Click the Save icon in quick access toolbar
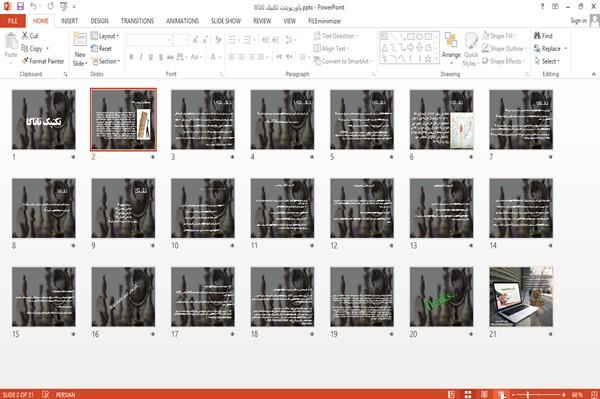 (x=20, y=6)
